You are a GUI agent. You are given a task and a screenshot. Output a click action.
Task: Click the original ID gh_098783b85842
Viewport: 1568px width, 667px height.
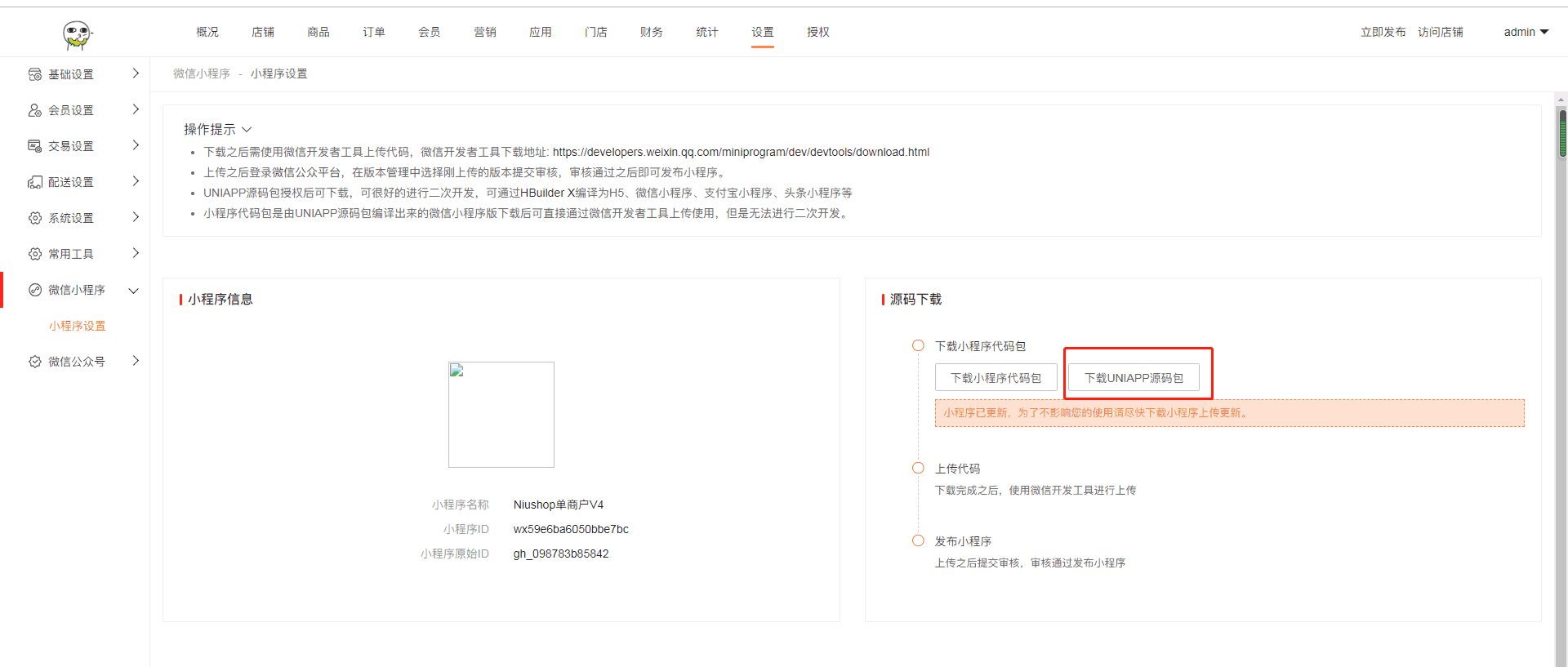[561, 554]
